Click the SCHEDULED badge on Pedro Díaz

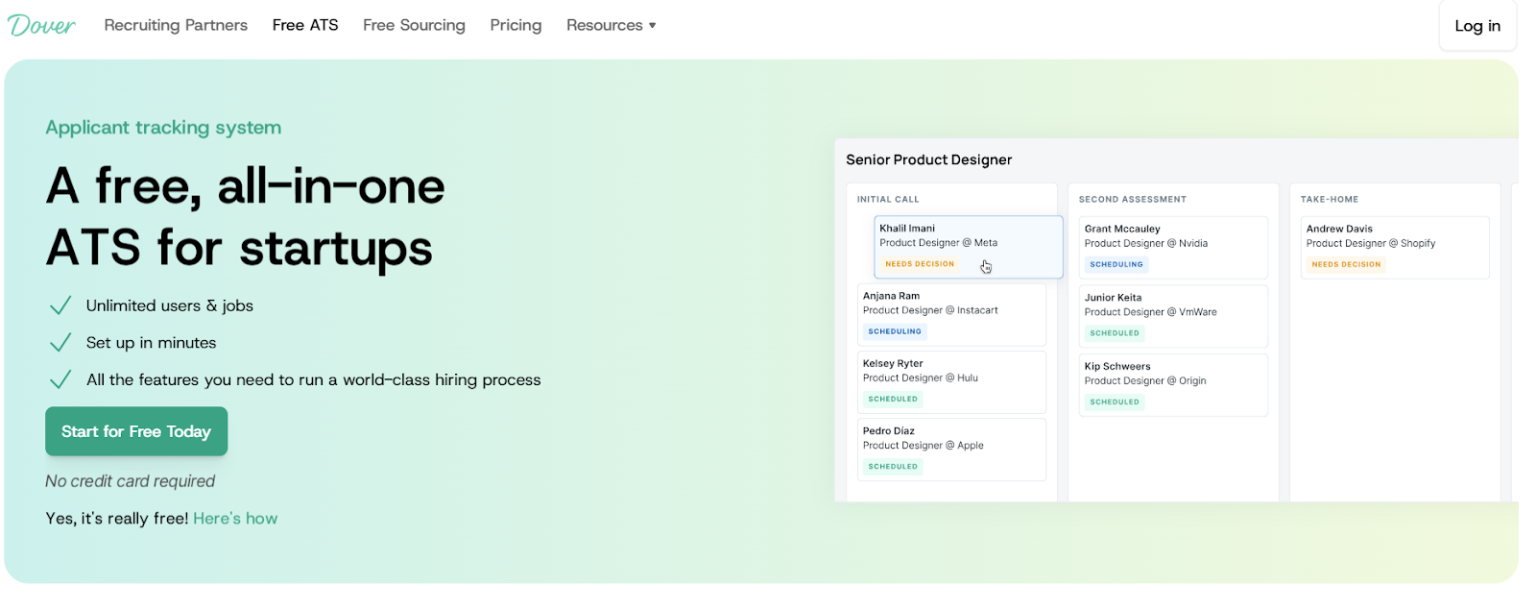[892, 466]
